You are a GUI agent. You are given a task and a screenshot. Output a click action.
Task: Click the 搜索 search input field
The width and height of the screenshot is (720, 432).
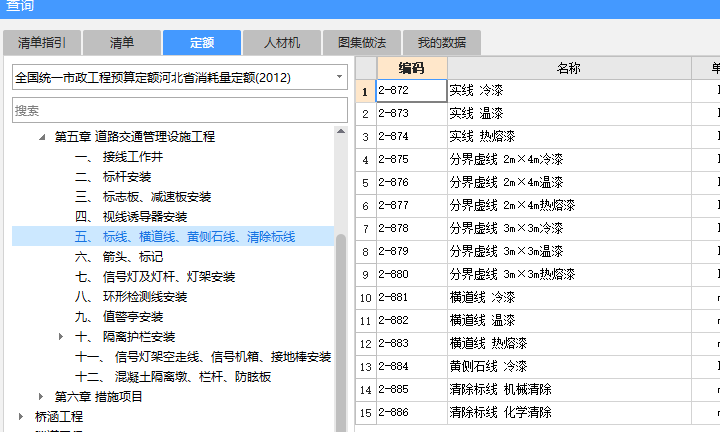tap(180, 110)
